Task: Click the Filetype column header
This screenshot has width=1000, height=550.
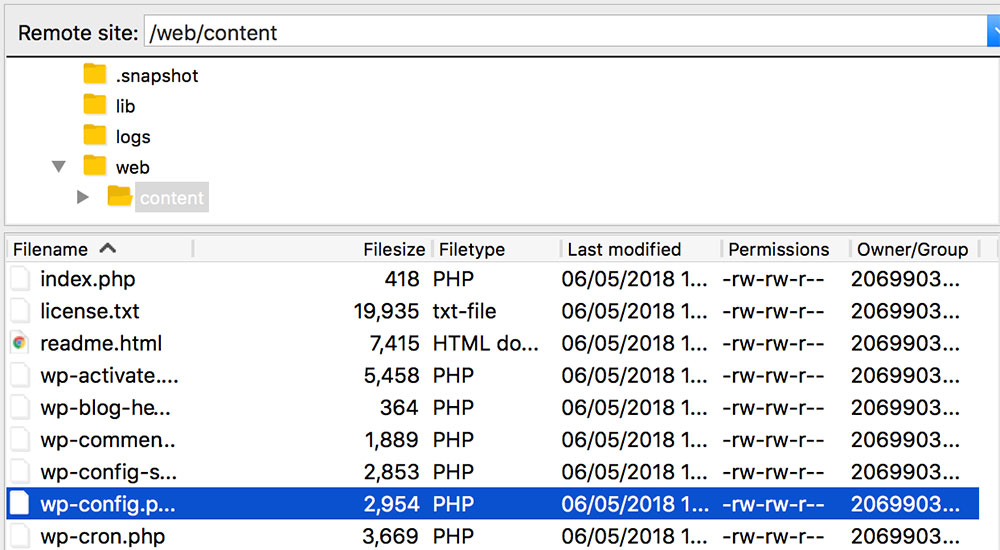Action: click(x=472, y=249)
